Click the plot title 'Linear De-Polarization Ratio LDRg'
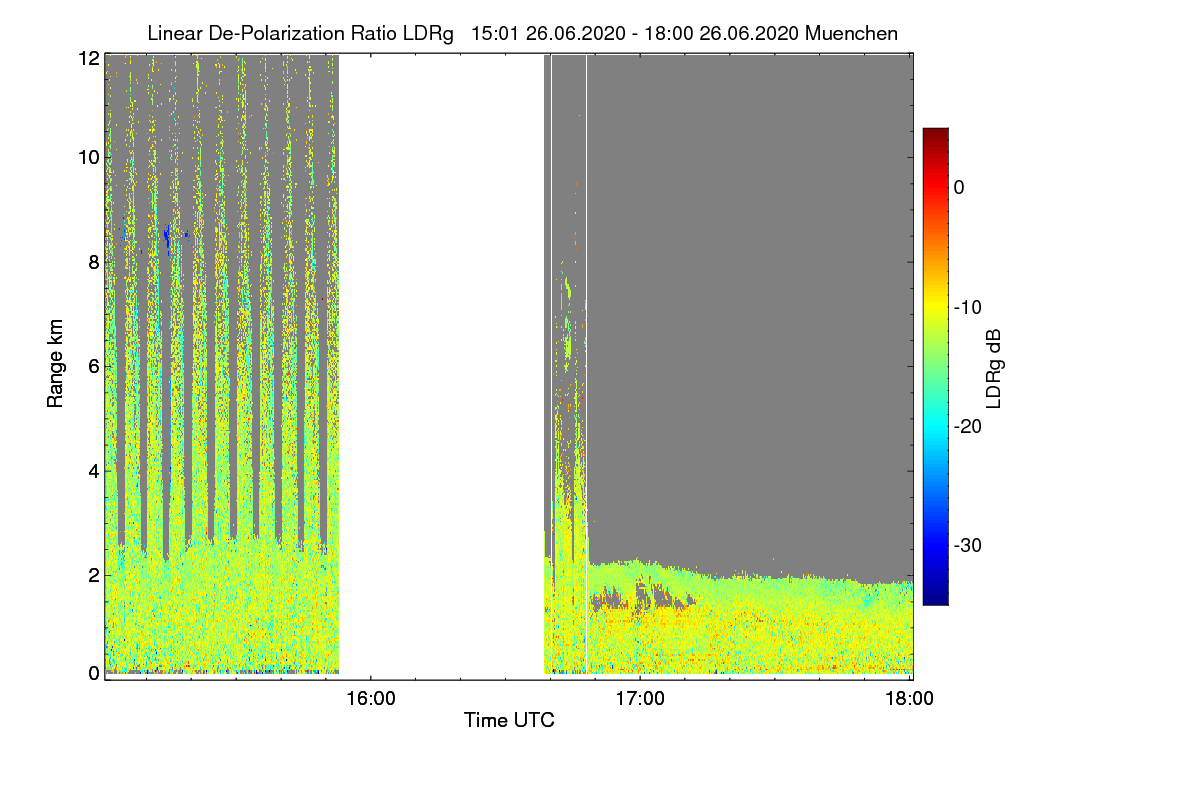 point(300,33)
